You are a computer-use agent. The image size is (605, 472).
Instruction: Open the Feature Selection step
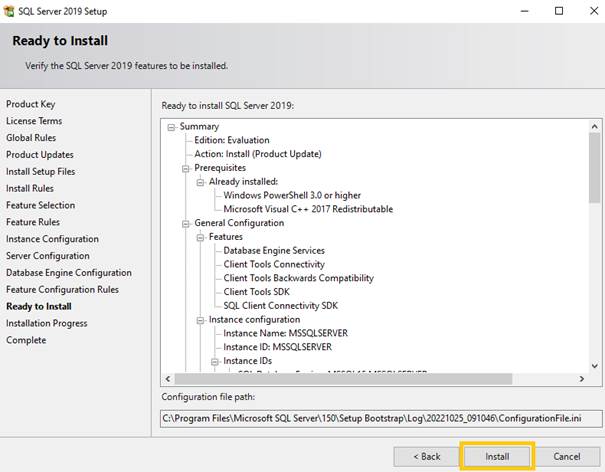click(x=40, y=205)
